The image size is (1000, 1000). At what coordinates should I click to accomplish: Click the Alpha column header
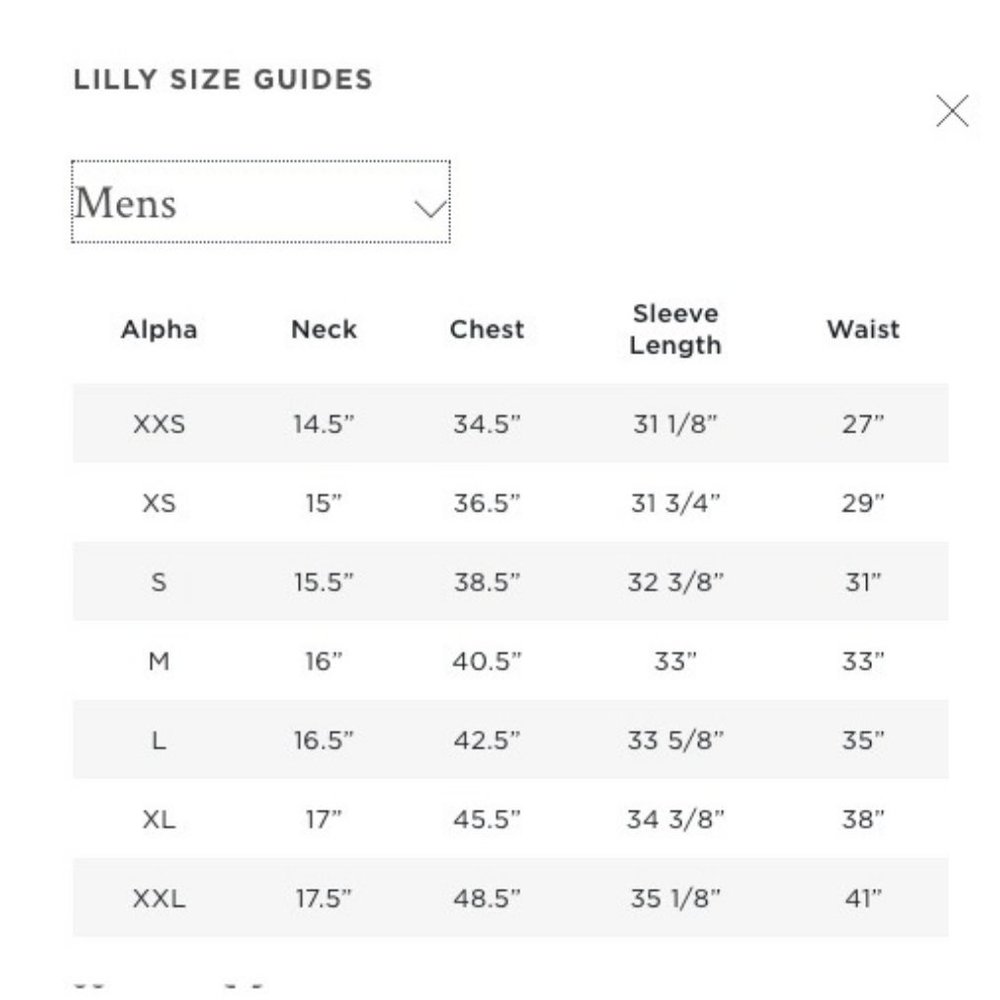coord(158,329)
